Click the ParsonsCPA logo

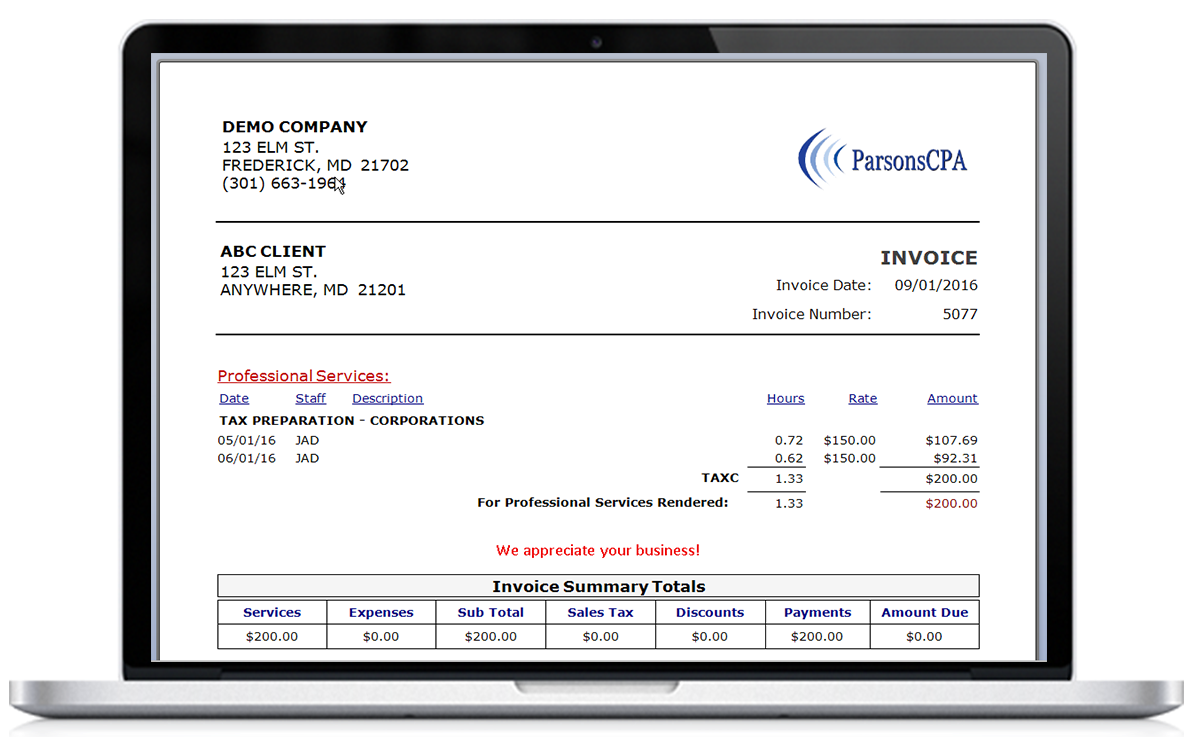click(883, 159)
